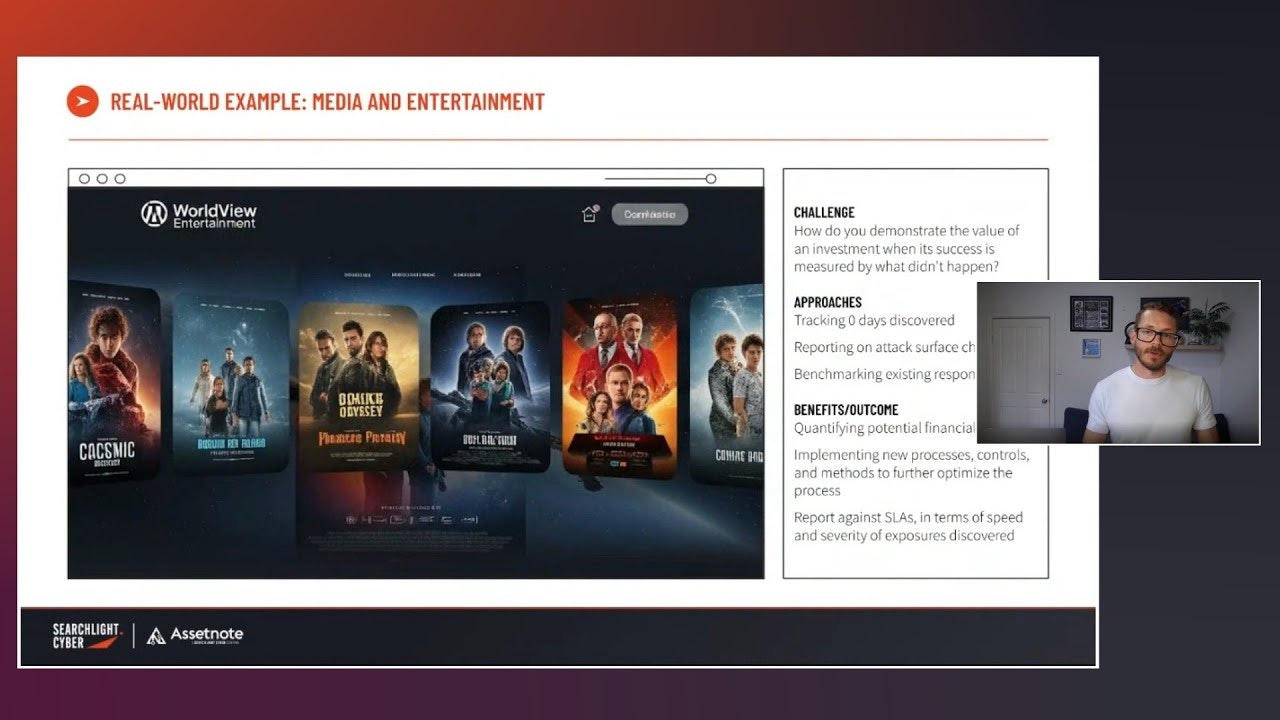Click the slider handle in mock browser bar
The width and height of the screenshot is (1280, 720).
(711, 179)
